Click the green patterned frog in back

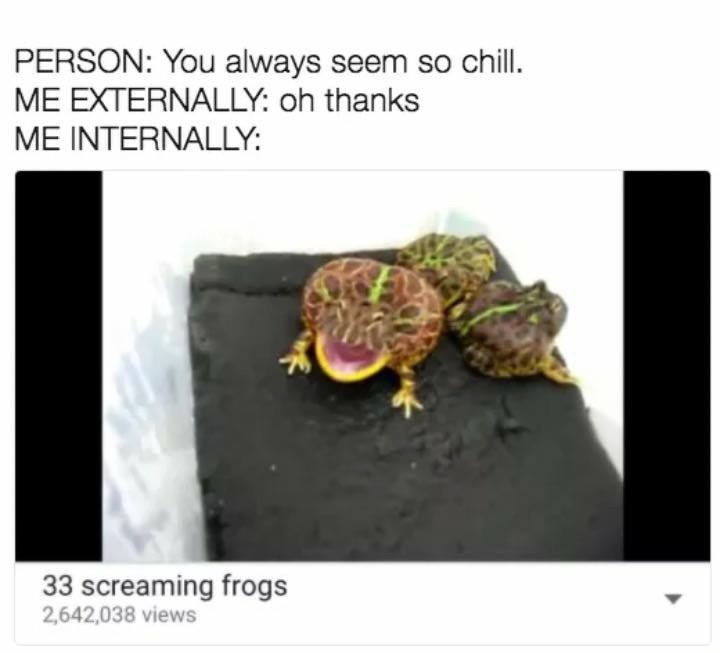click(x=452, y=262)
